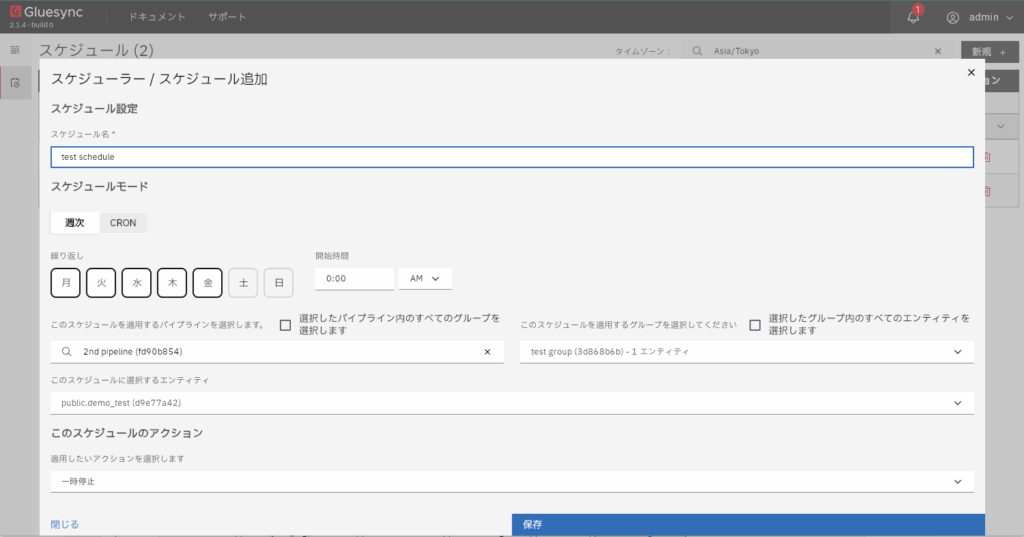Image resolution: width=1024 pixels, height=537 pixels.
Task: Open the admin user account menu
Action: coord(979,17)
